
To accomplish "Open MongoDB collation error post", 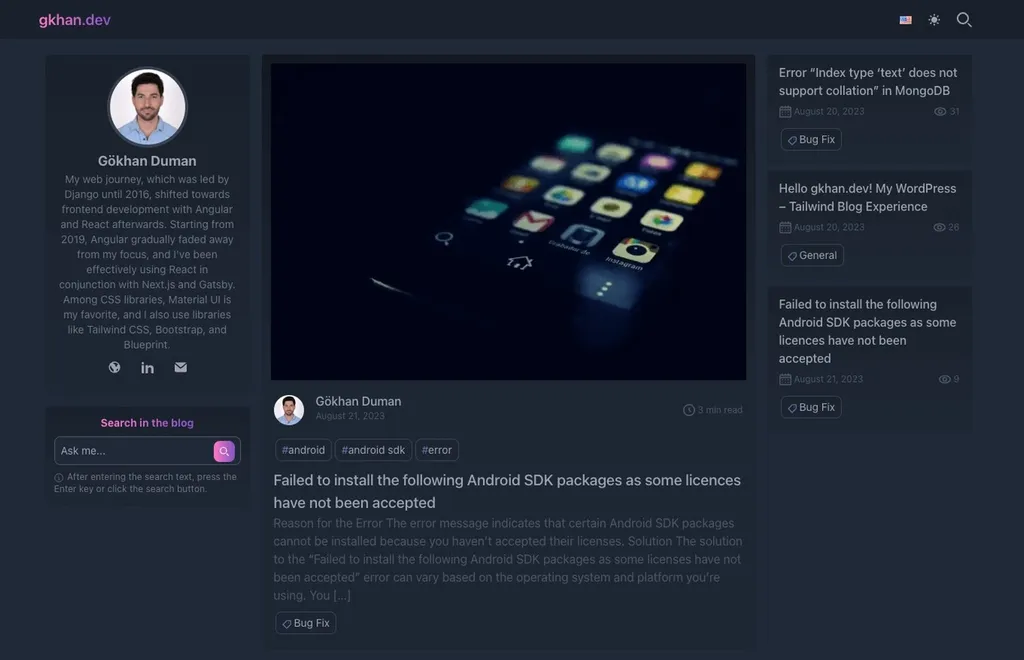I will click(868, 82).
